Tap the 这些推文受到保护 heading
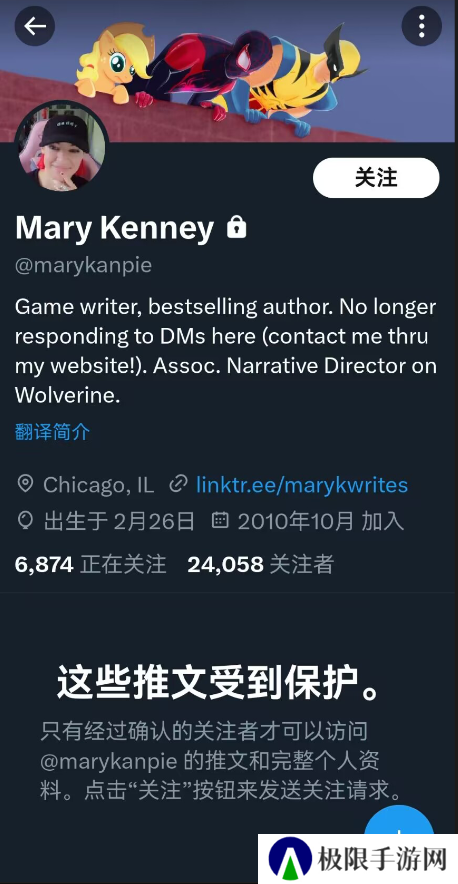This screenshot has height=884, width=458. point(220,683)
